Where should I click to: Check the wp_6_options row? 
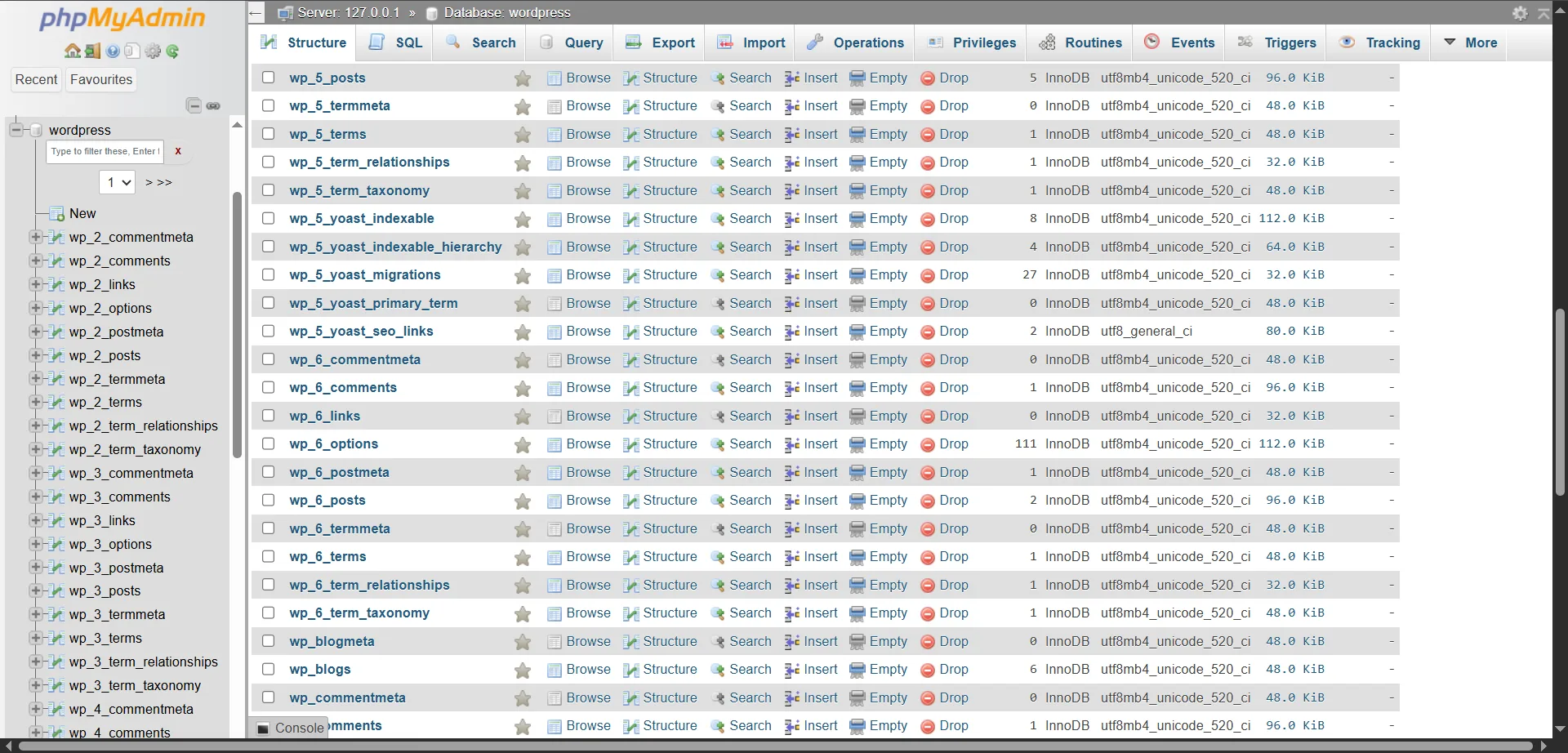click(x=268, y=443)
